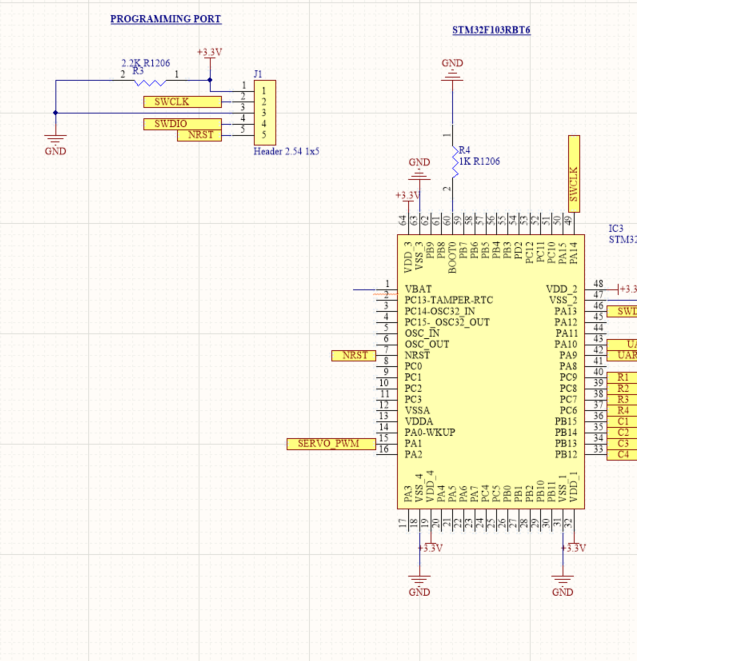Click the PC13-TAMPER-RTC pin label
752x661 pixels.
click(x=448, y=300)
